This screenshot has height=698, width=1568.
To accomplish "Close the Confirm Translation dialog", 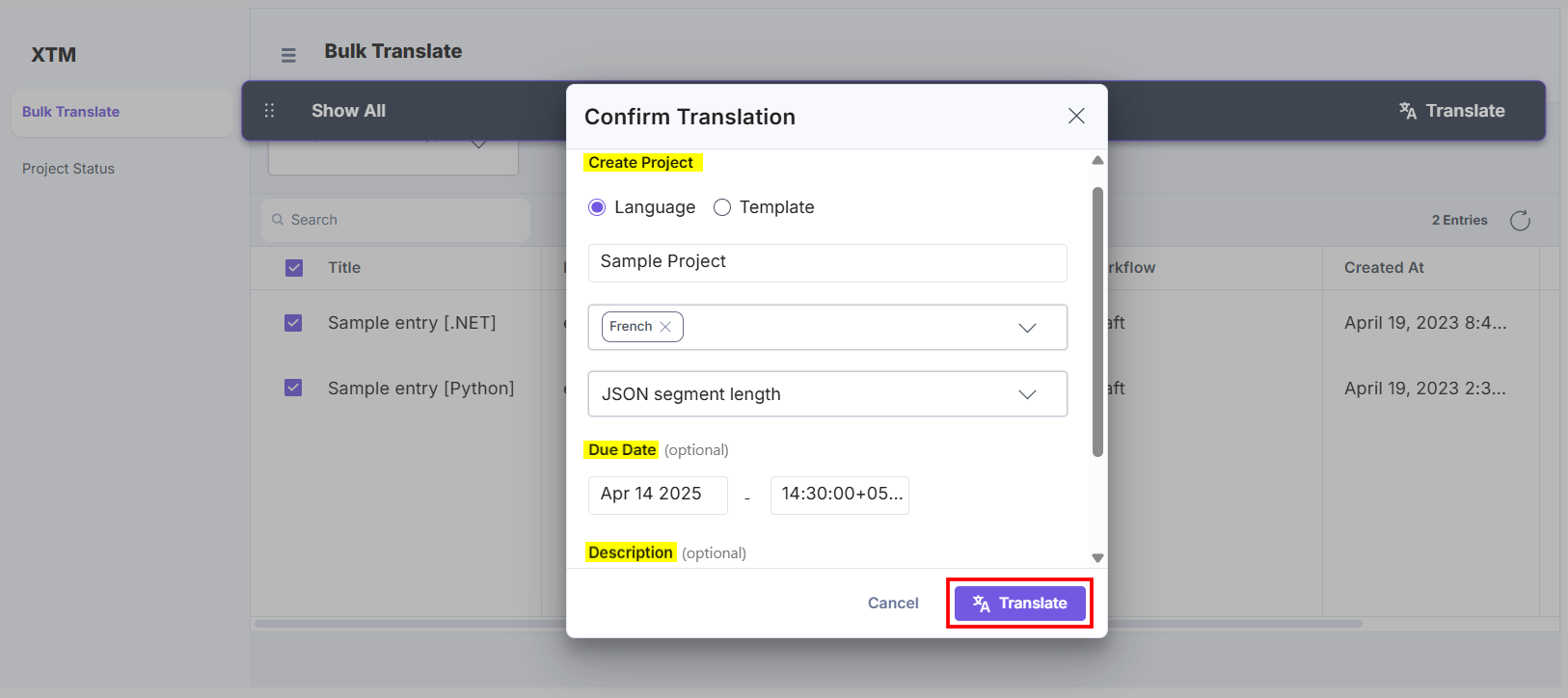I will [x=1076, y=117].
